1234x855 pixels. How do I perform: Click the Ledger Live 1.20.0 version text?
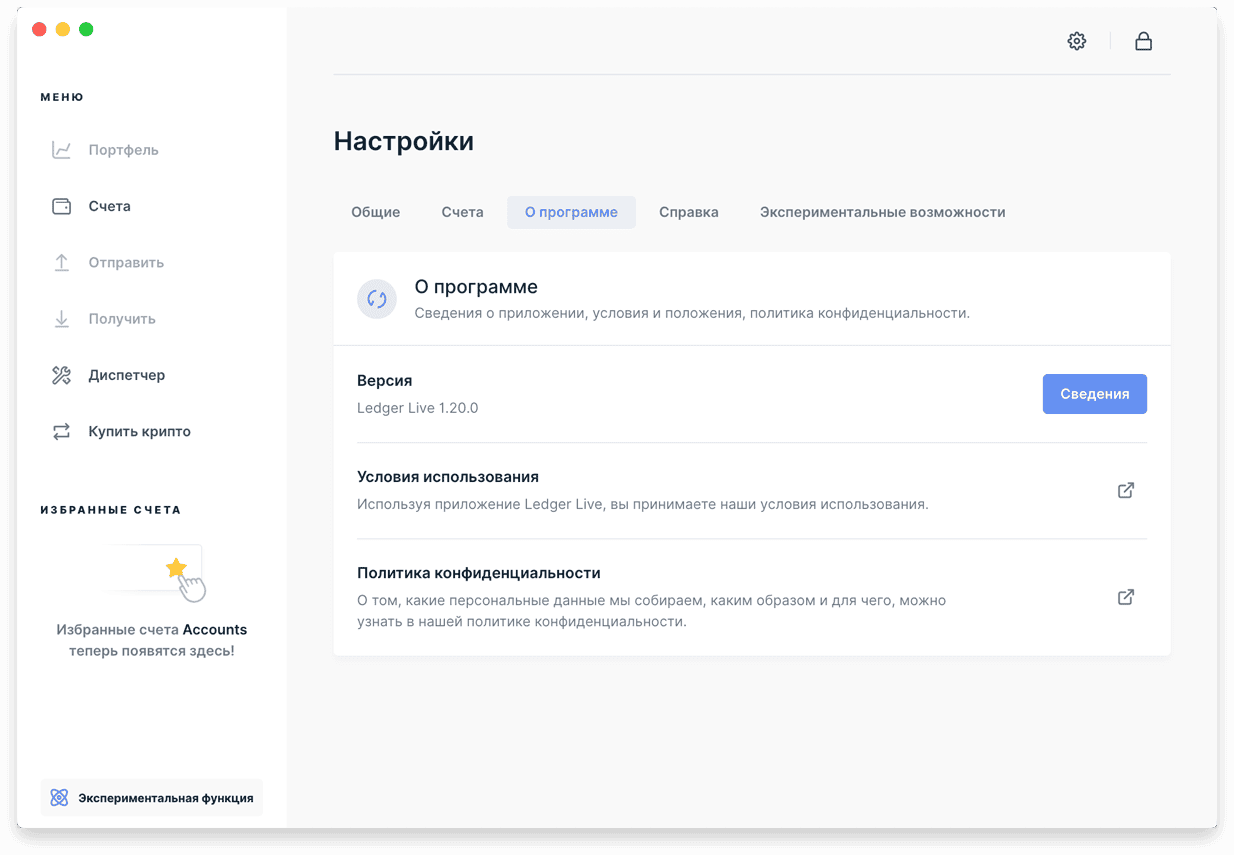418,408
